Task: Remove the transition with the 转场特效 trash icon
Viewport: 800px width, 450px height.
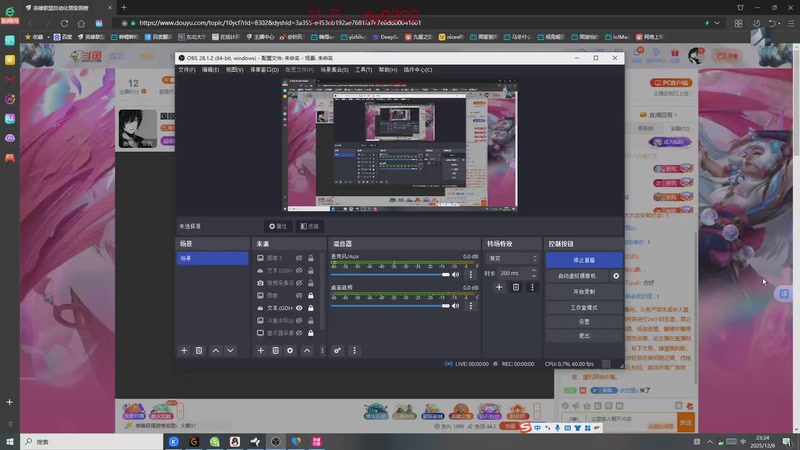Action: coord(516,287)
